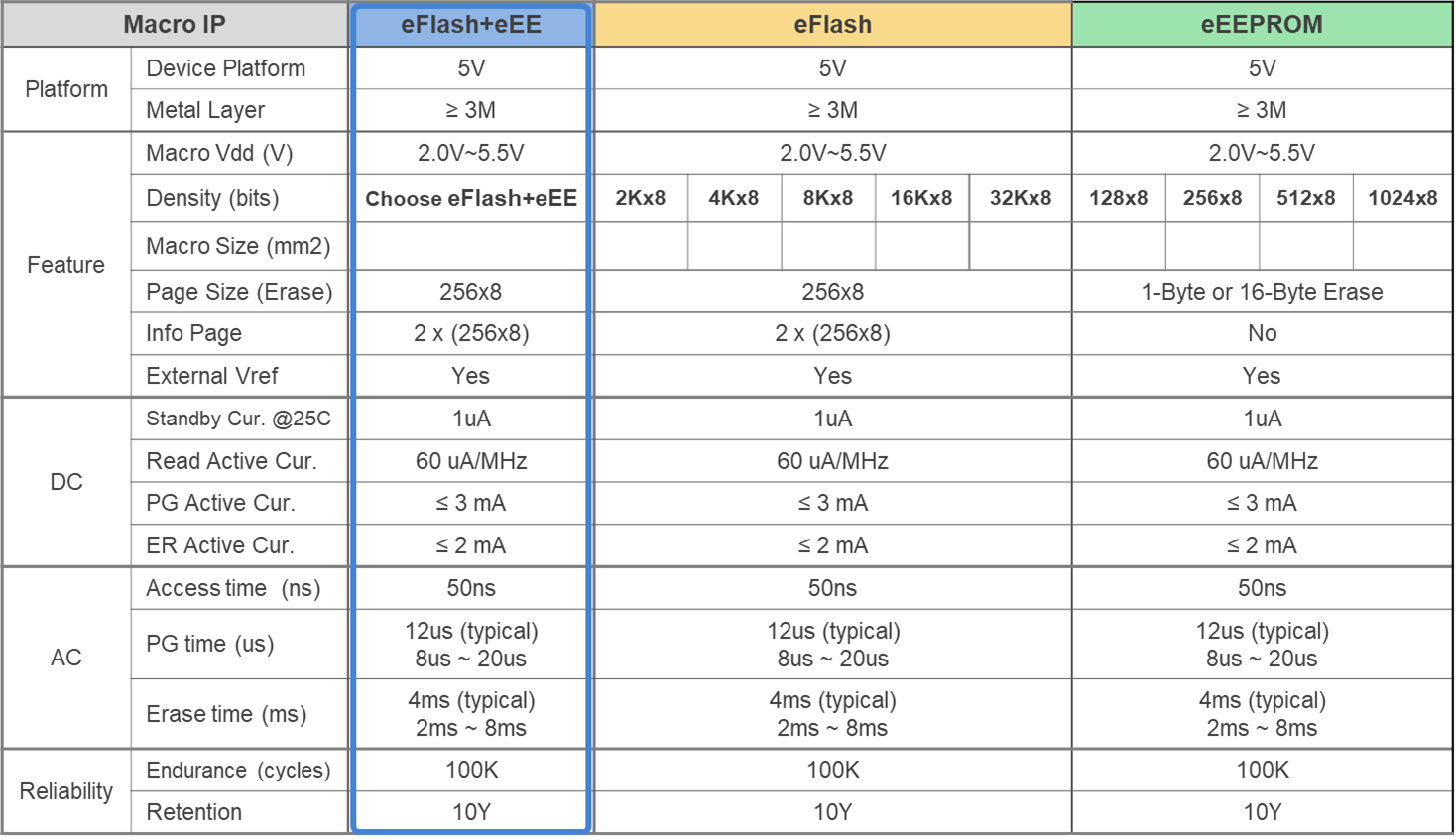Screen dimensions: 1456x840
Task: Choose the 8Kx8 eFlash density
Action: pos(828,198)
